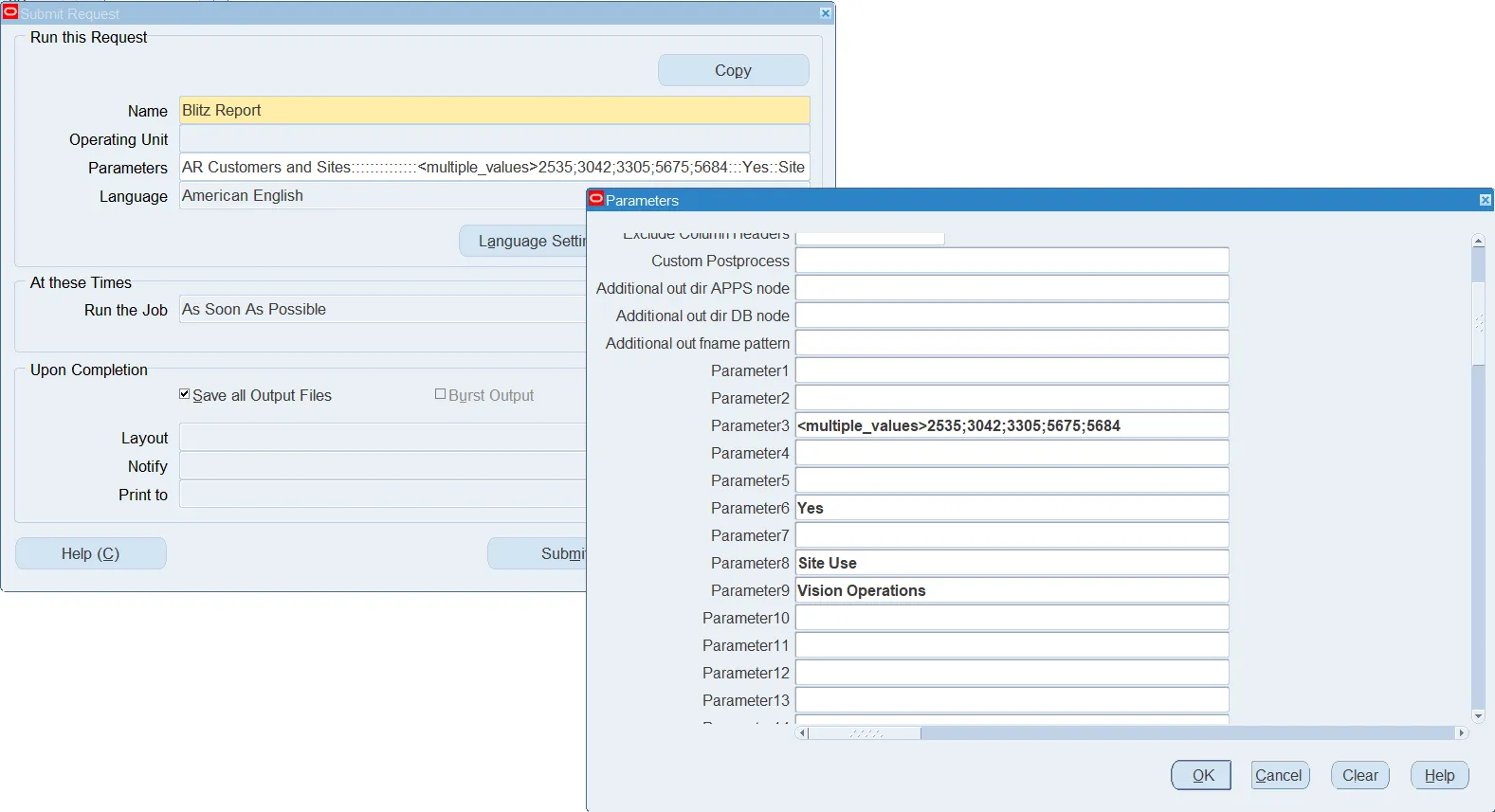This screenshot has height=812, width=1495.
Task: Click the Parameter8 field containing Site Use
Action: point(1012,563)
